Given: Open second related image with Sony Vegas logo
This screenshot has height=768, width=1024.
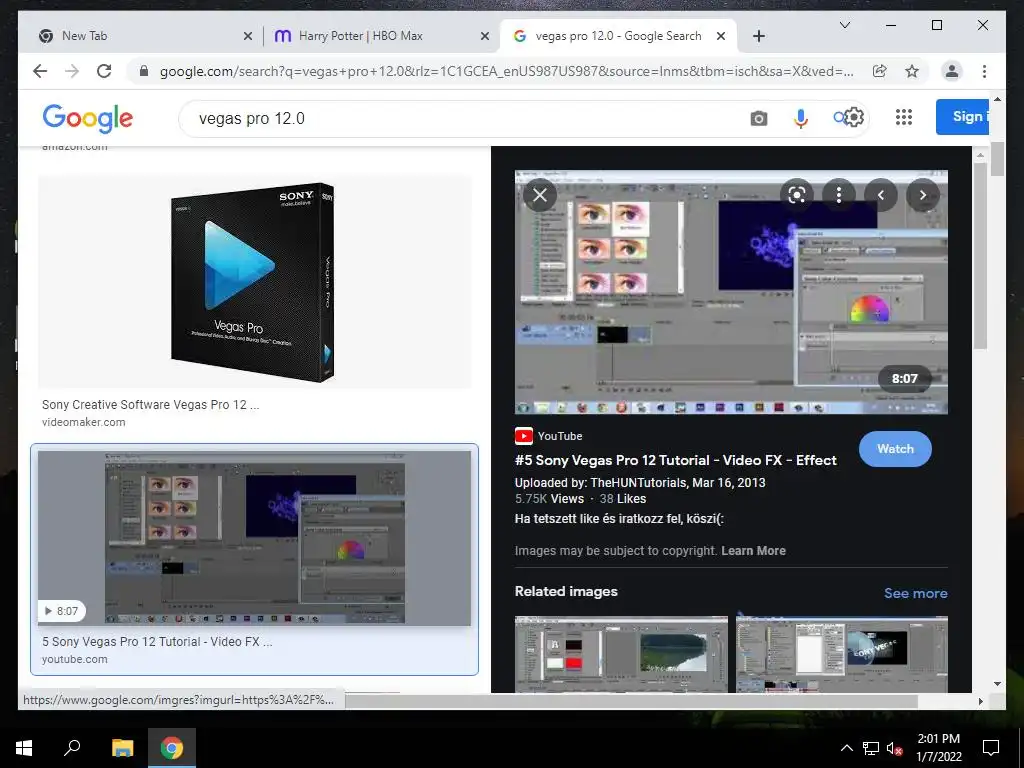Looking at the screenshot, I should pos(842,654).
